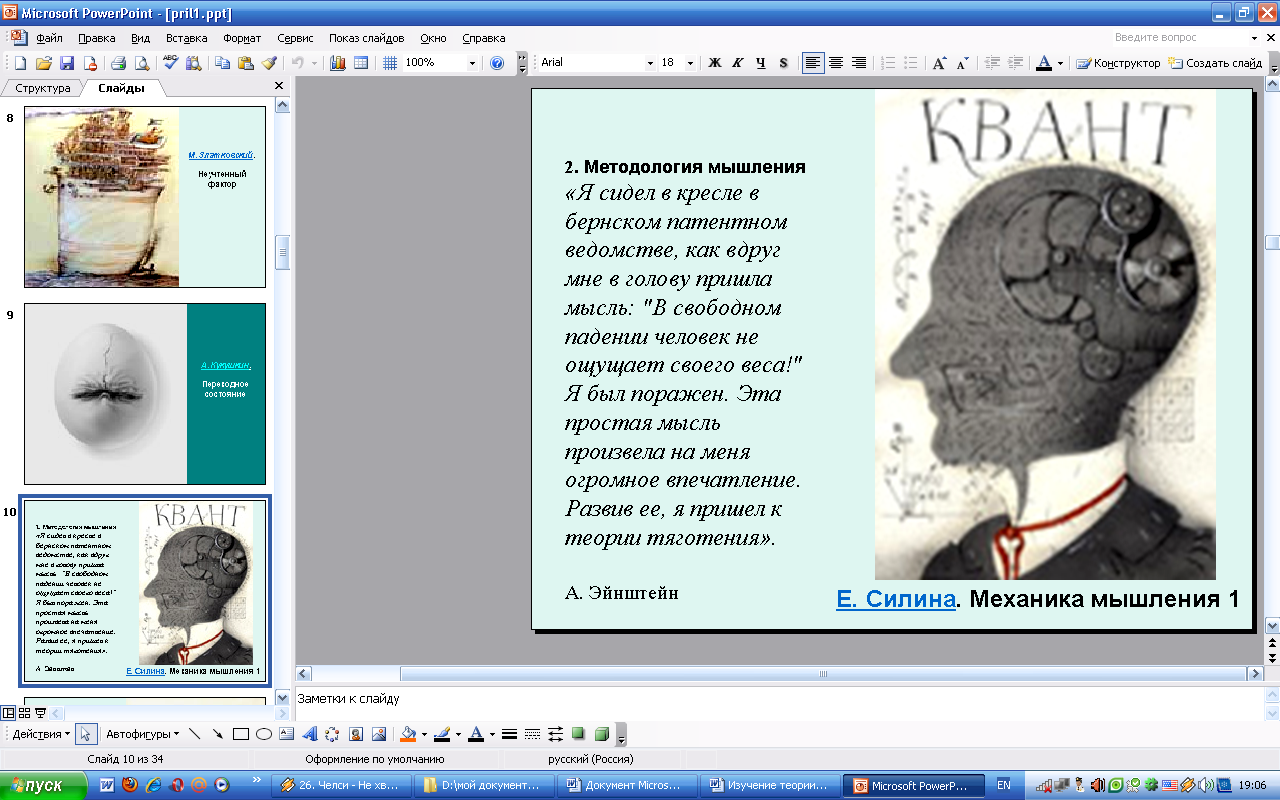The height and width of the screenshot is (800, 1280).
Task: Paste from the clipboard
Action: [246, 63]
